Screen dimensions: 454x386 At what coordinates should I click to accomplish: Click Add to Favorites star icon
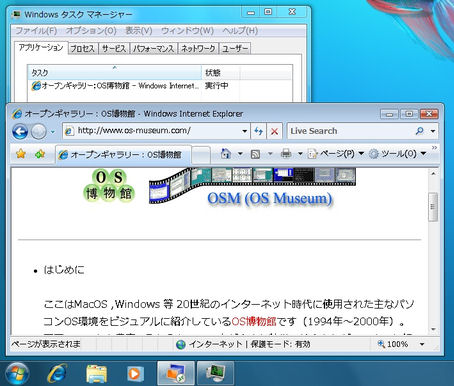tap(40, 154)
